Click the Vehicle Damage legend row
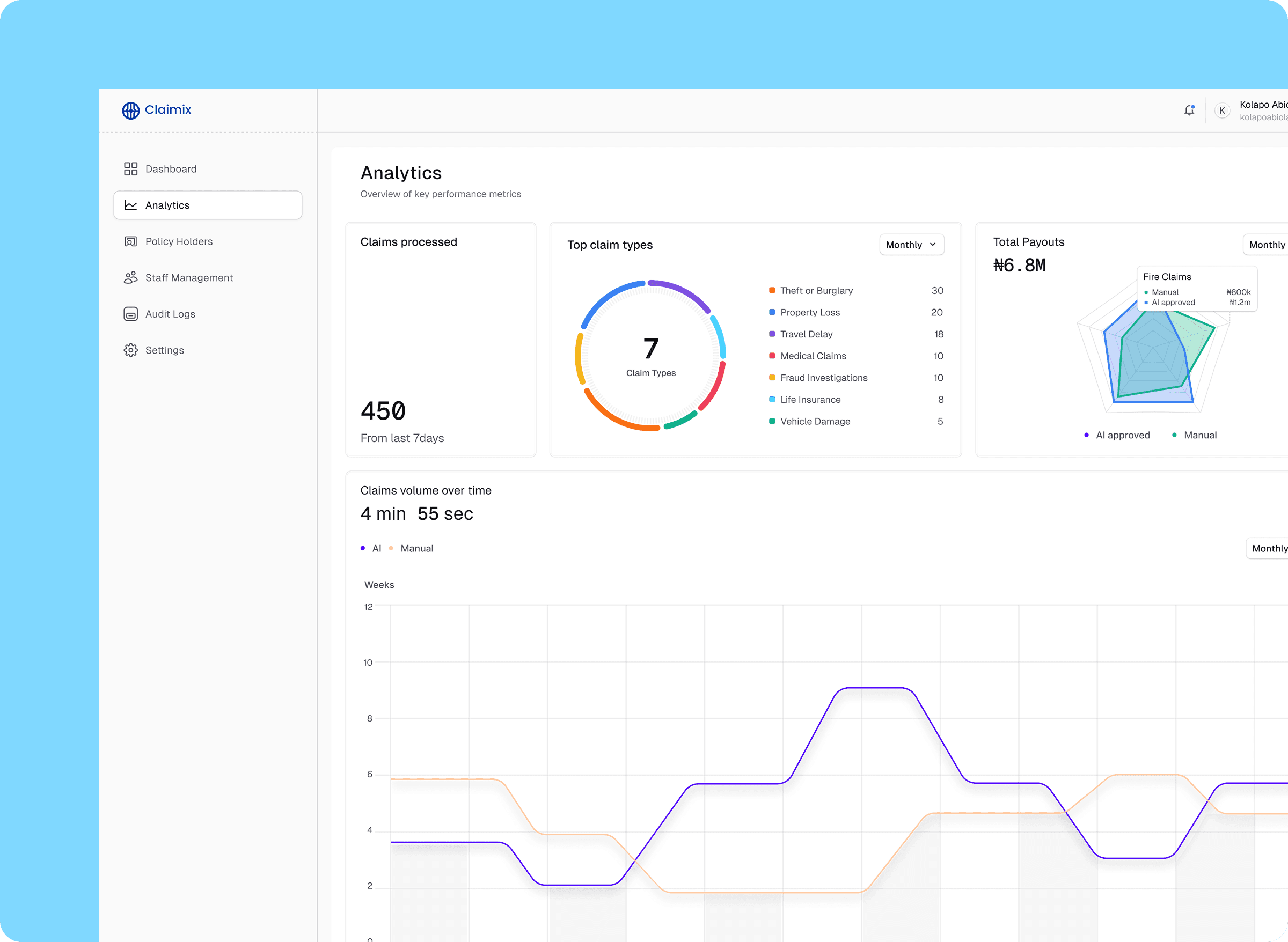 click(815, 422)
